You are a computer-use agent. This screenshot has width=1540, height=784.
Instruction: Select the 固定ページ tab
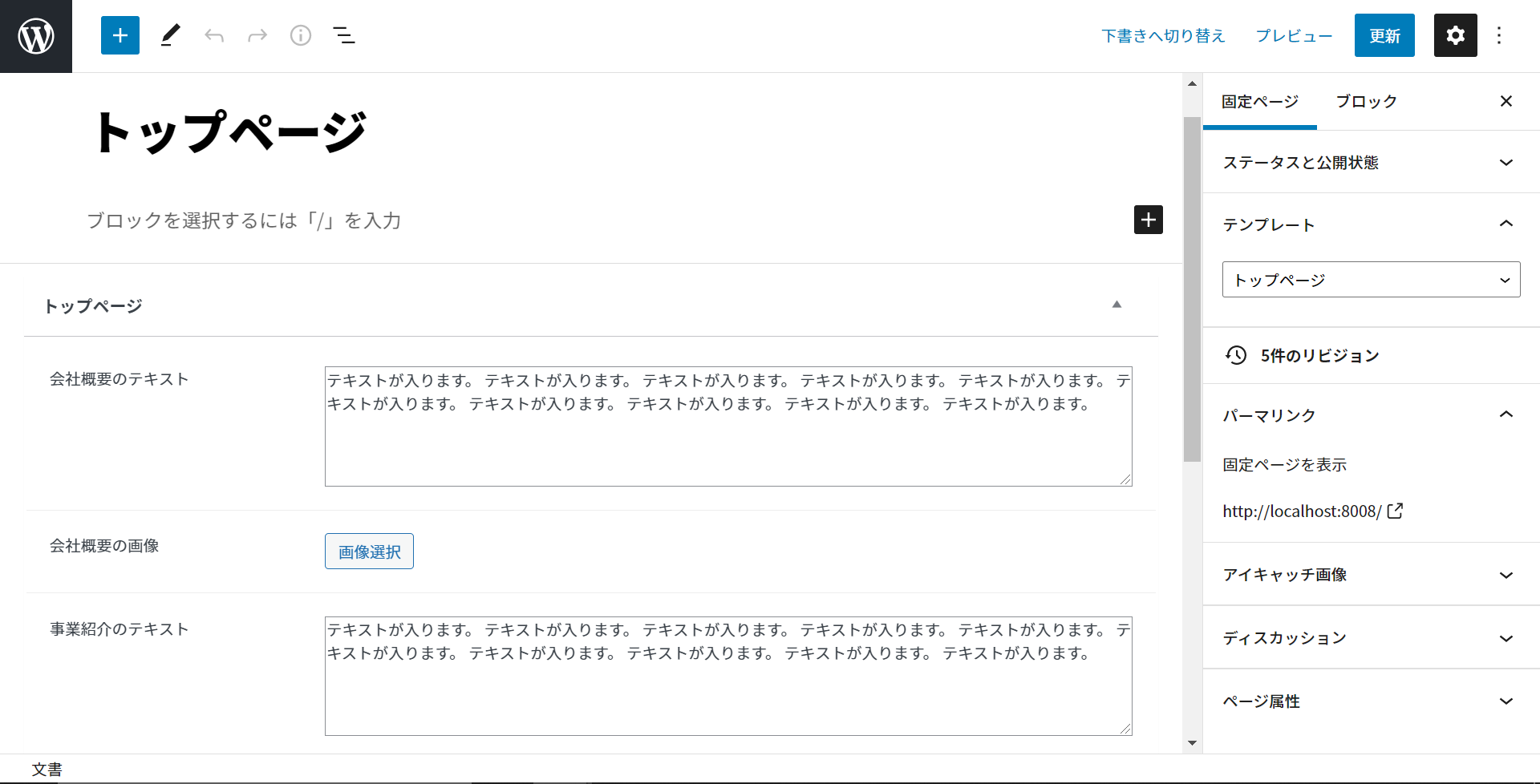point(1259,102)
